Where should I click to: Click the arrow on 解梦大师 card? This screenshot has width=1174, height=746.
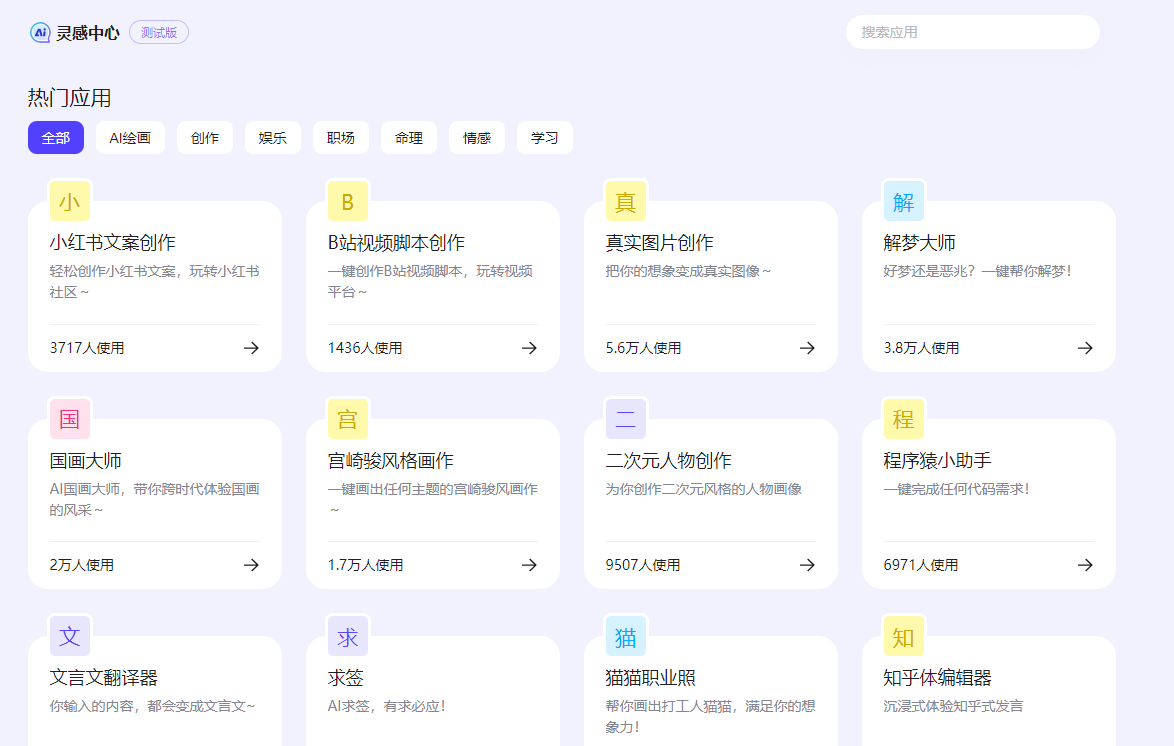pyautogui.click(x=1085, y=348)
